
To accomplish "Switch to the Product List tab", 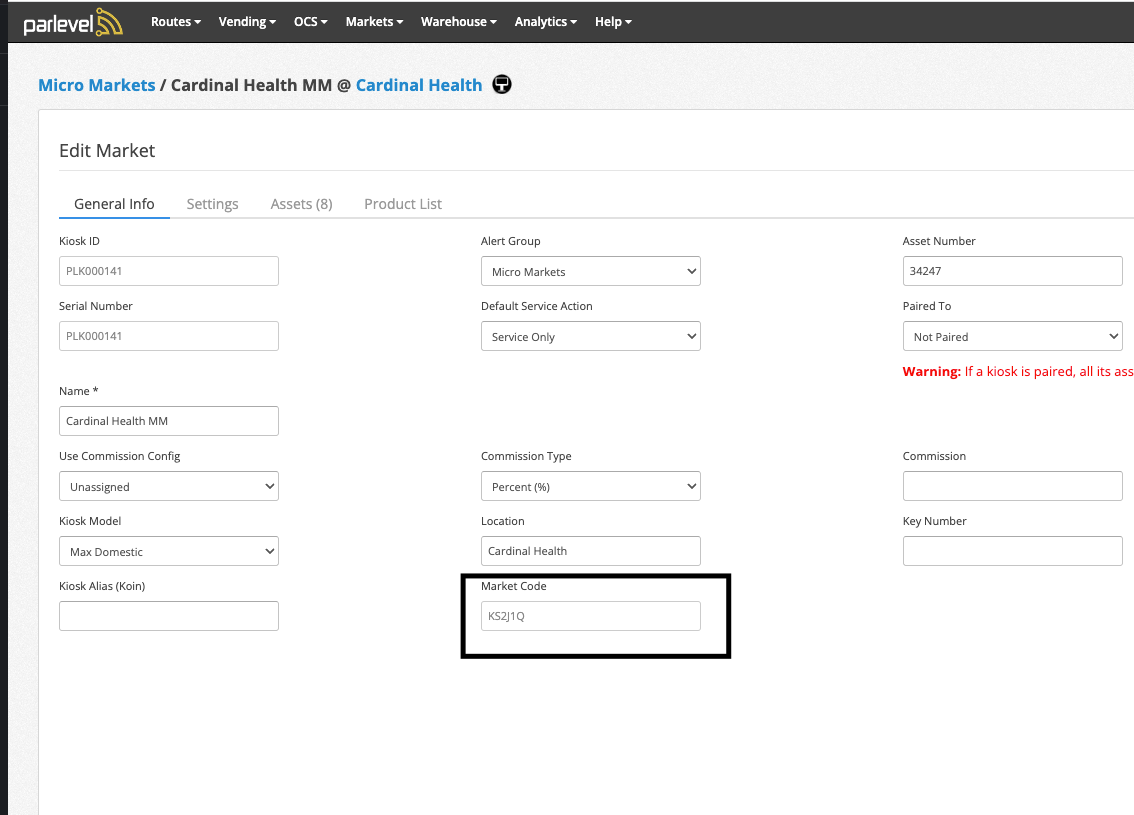I will click(403, 204).
